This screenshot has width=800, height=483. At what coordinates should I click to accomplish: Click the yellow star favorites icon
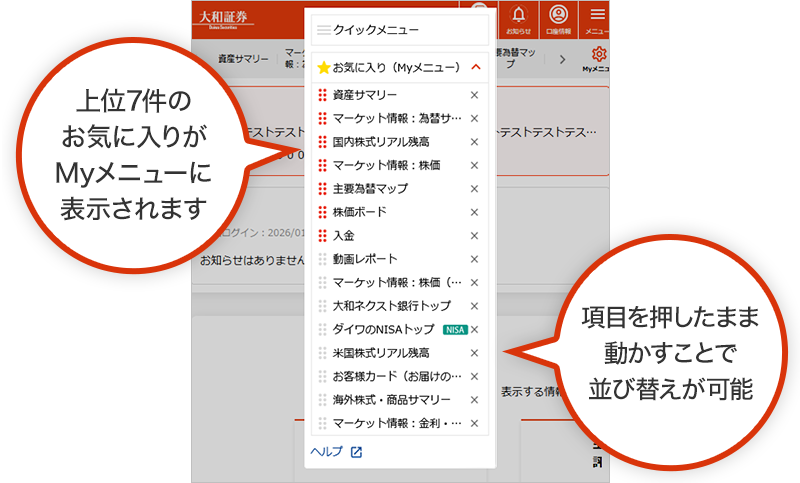point(323,67)
